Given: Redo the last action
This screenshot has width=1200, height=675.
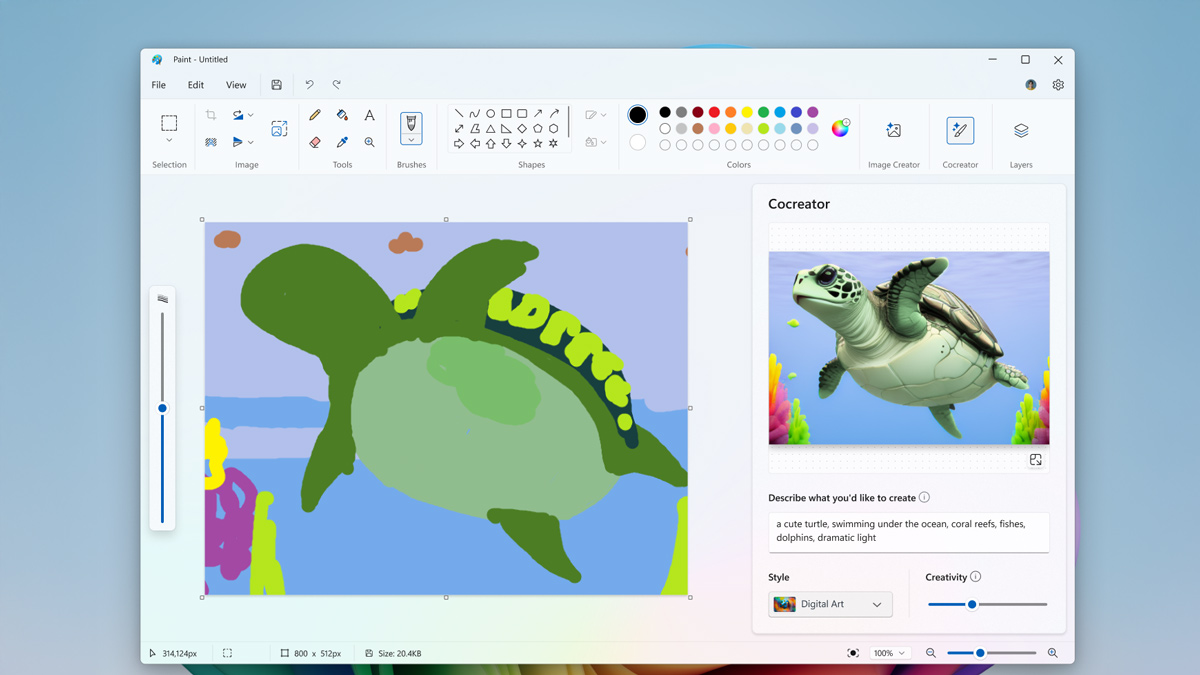Looking at the screenshot, I should (337, 85).
